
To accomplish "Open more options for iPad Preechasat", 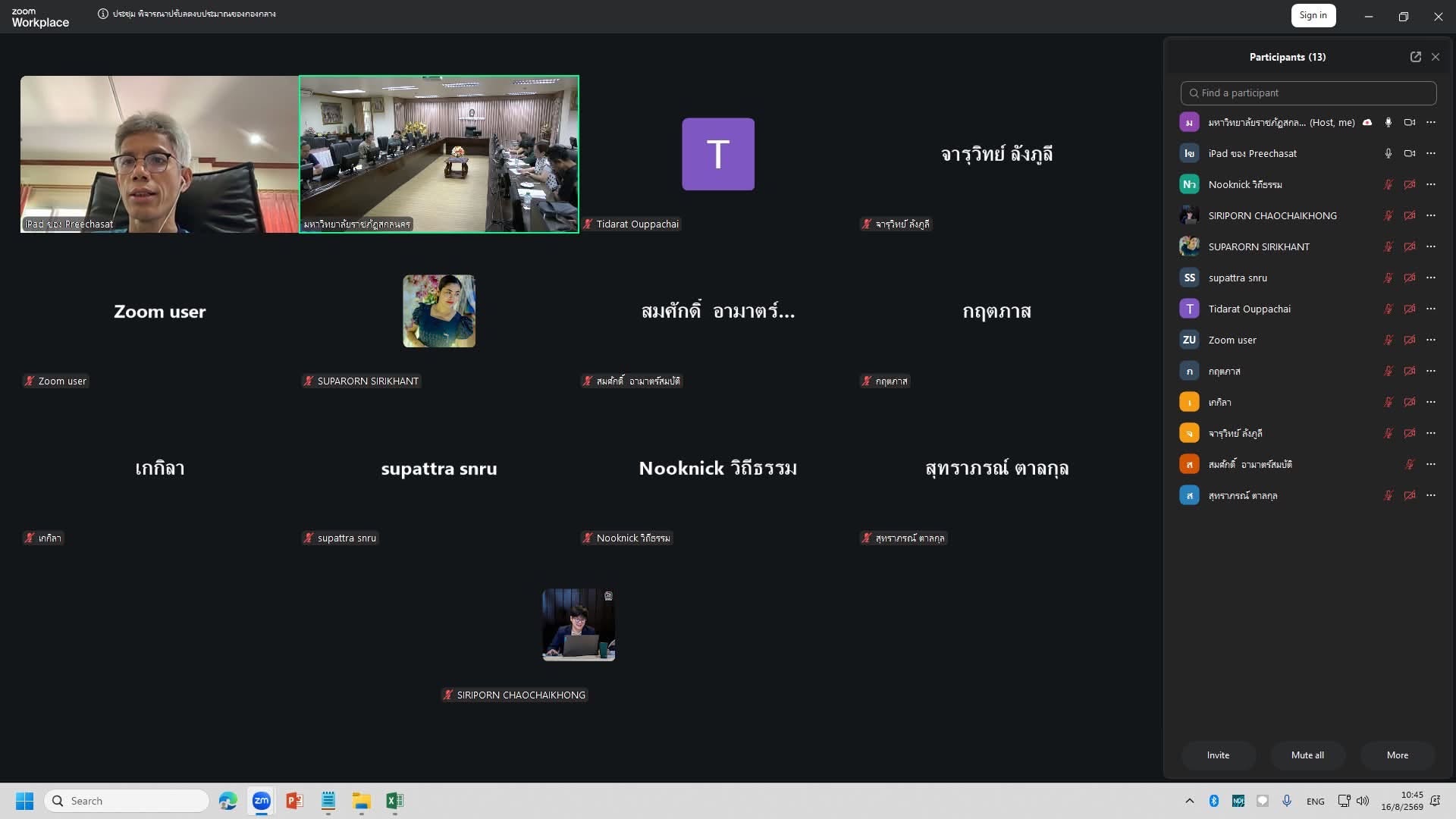I will click(x=1431, y=153).
